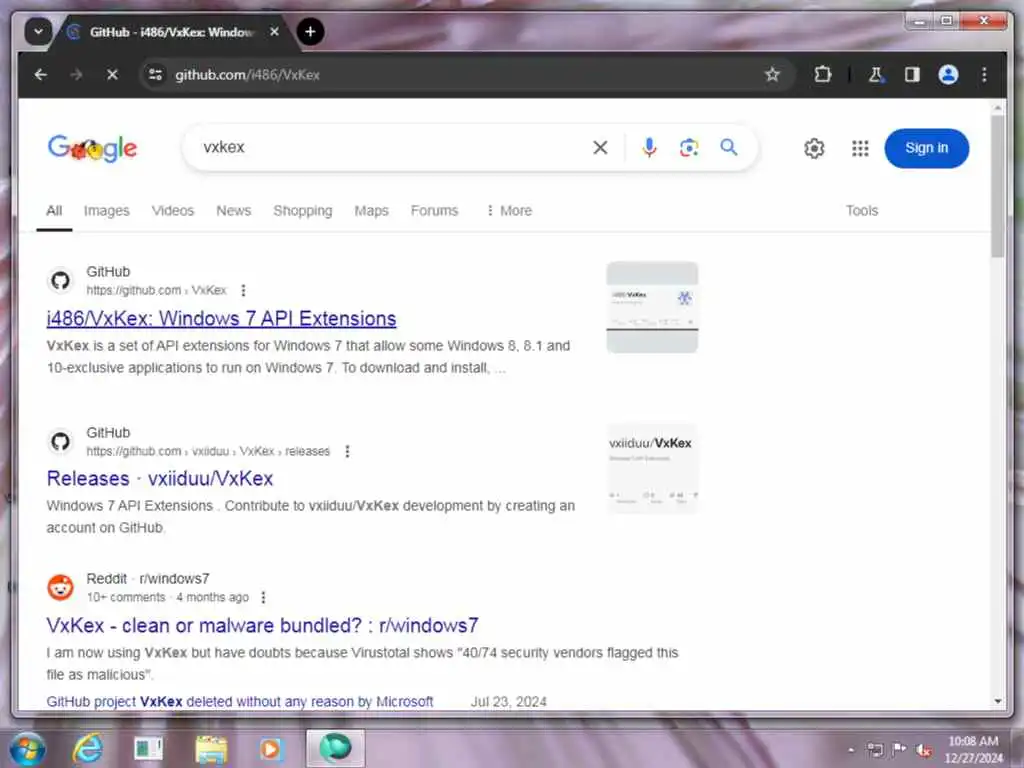Switch to Forums results
The width and height of the screenshot is (1024, 768).
tap(434, 211)
